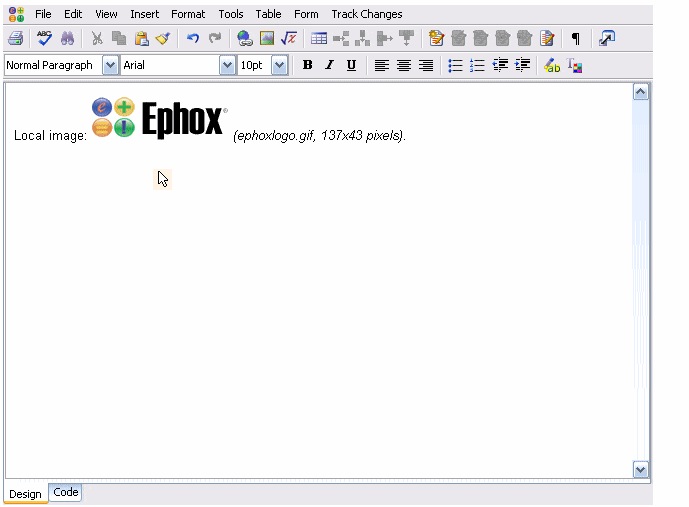Paste from clipboard icon
689x507 pixels.
point(141,38)
